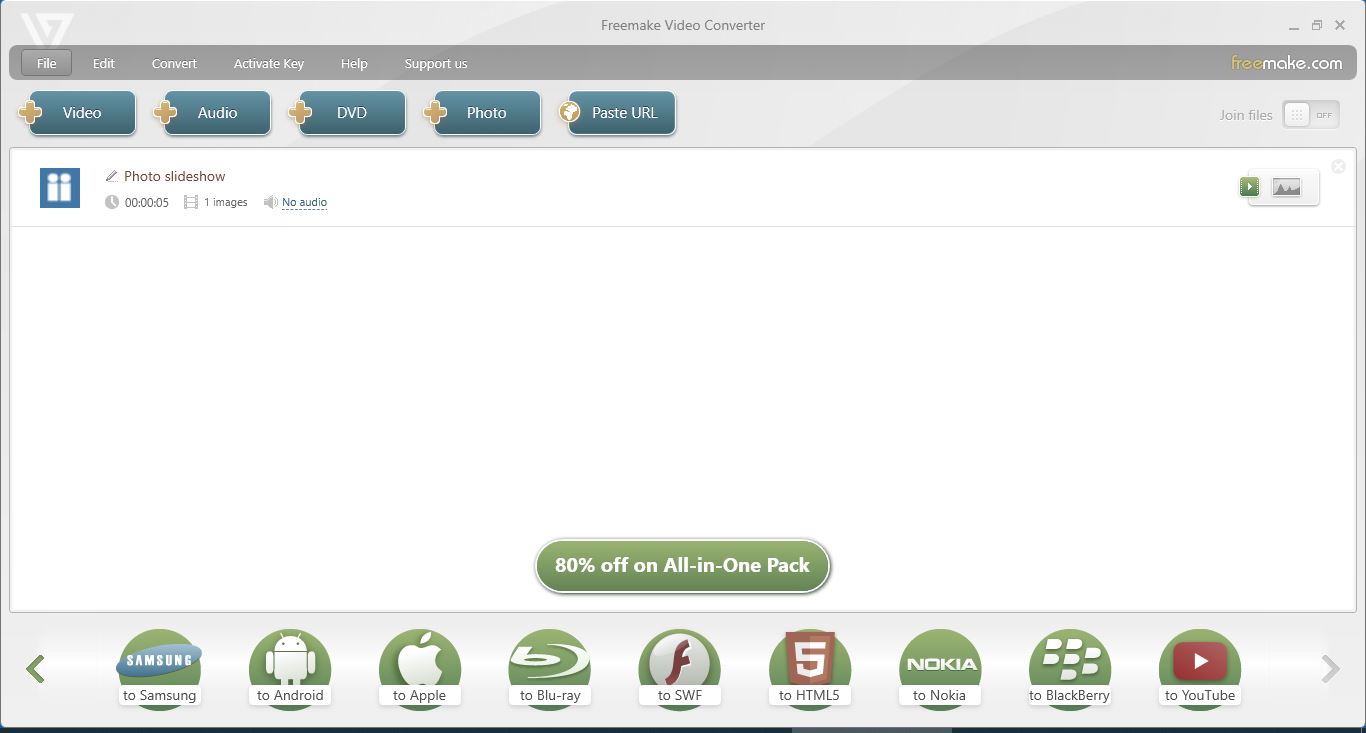
Task: Choose the to Nokia output format
Action: (940, 669)
